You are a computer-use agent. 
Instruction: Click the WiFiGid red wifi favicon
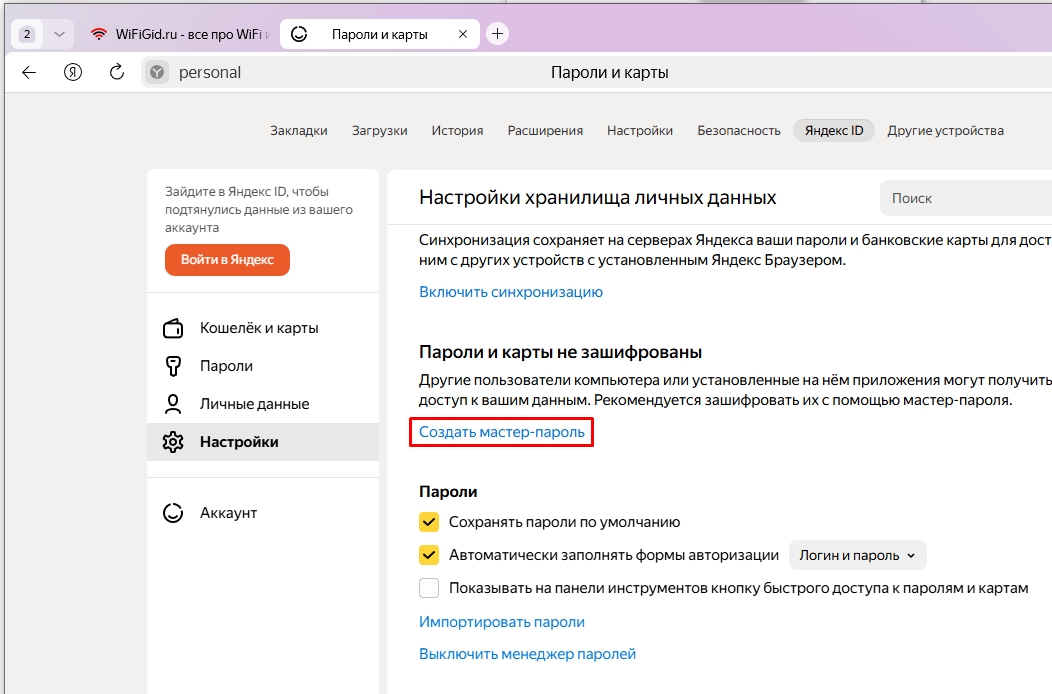(99, 34)
